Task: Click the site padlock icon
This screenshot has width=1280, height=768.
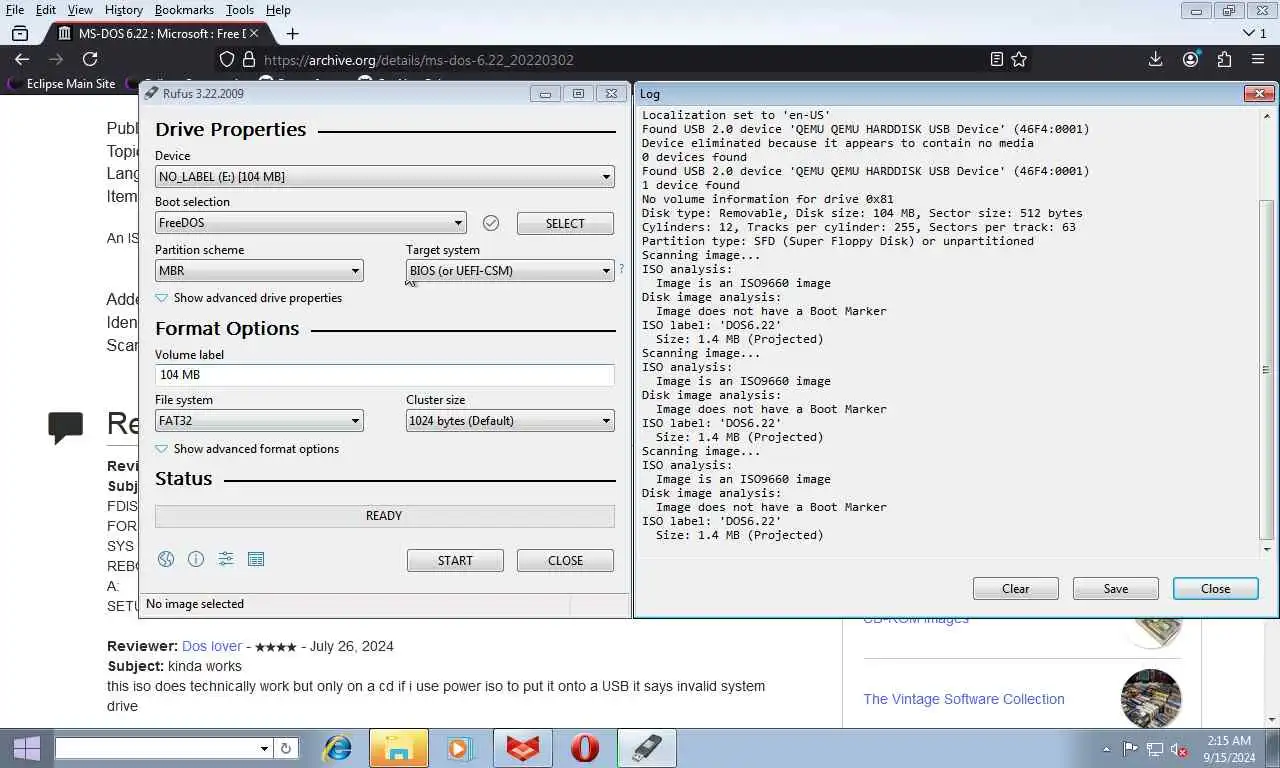Action: [250, 59]
